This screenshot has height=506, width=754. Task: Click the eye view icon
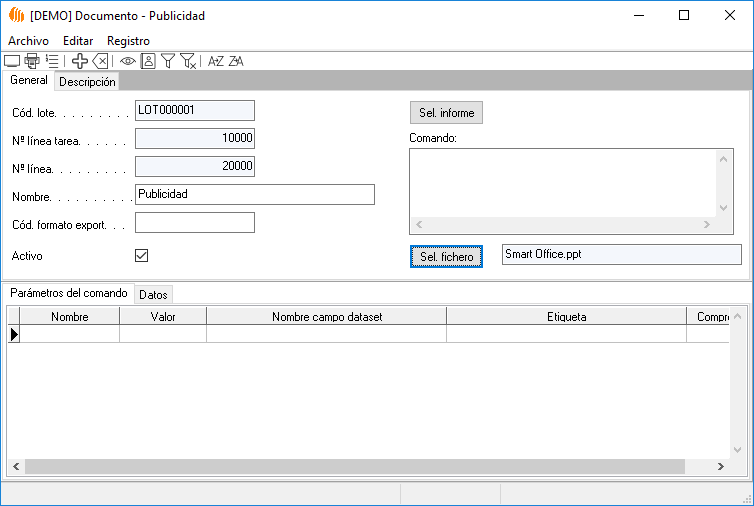pos(128,61)
